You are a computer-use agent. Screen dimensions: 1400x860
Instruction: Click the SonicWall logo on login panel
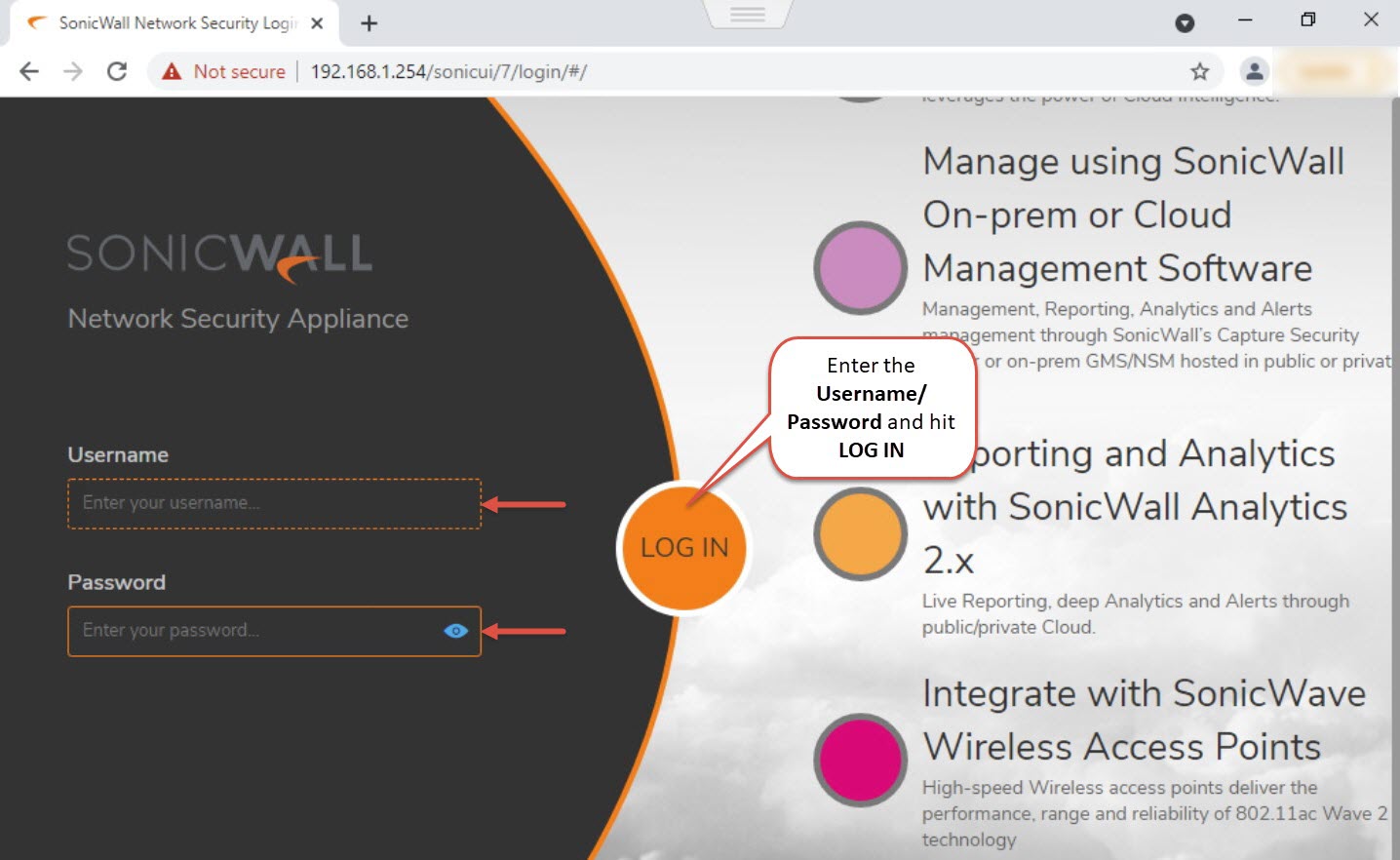pos(219,255)
